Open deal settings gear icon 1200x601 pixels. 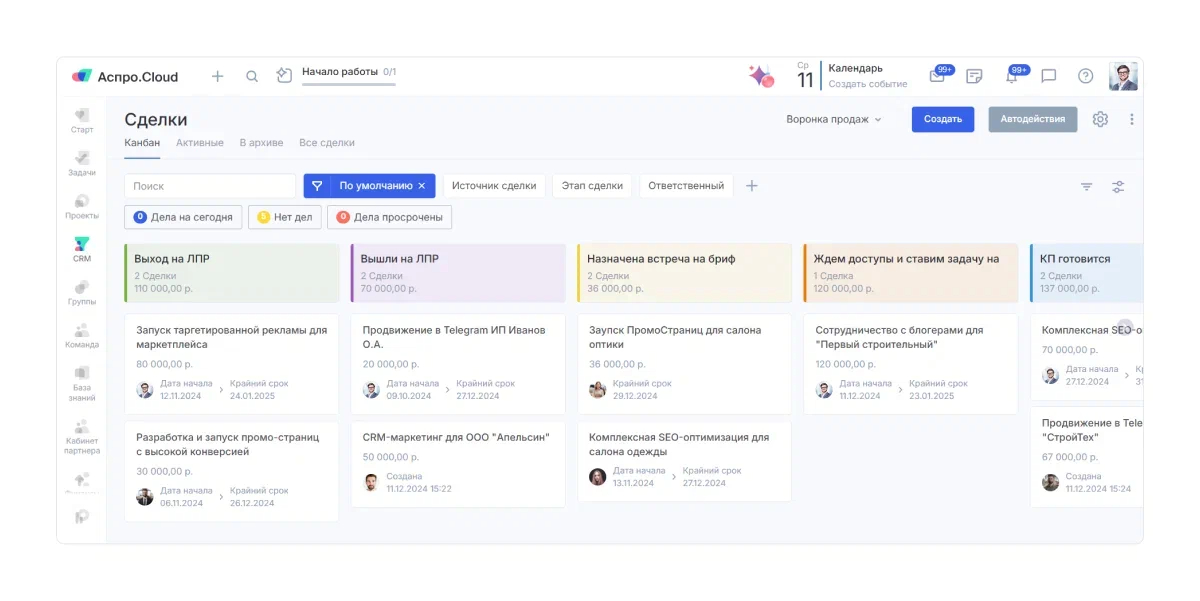(1100, 119)
